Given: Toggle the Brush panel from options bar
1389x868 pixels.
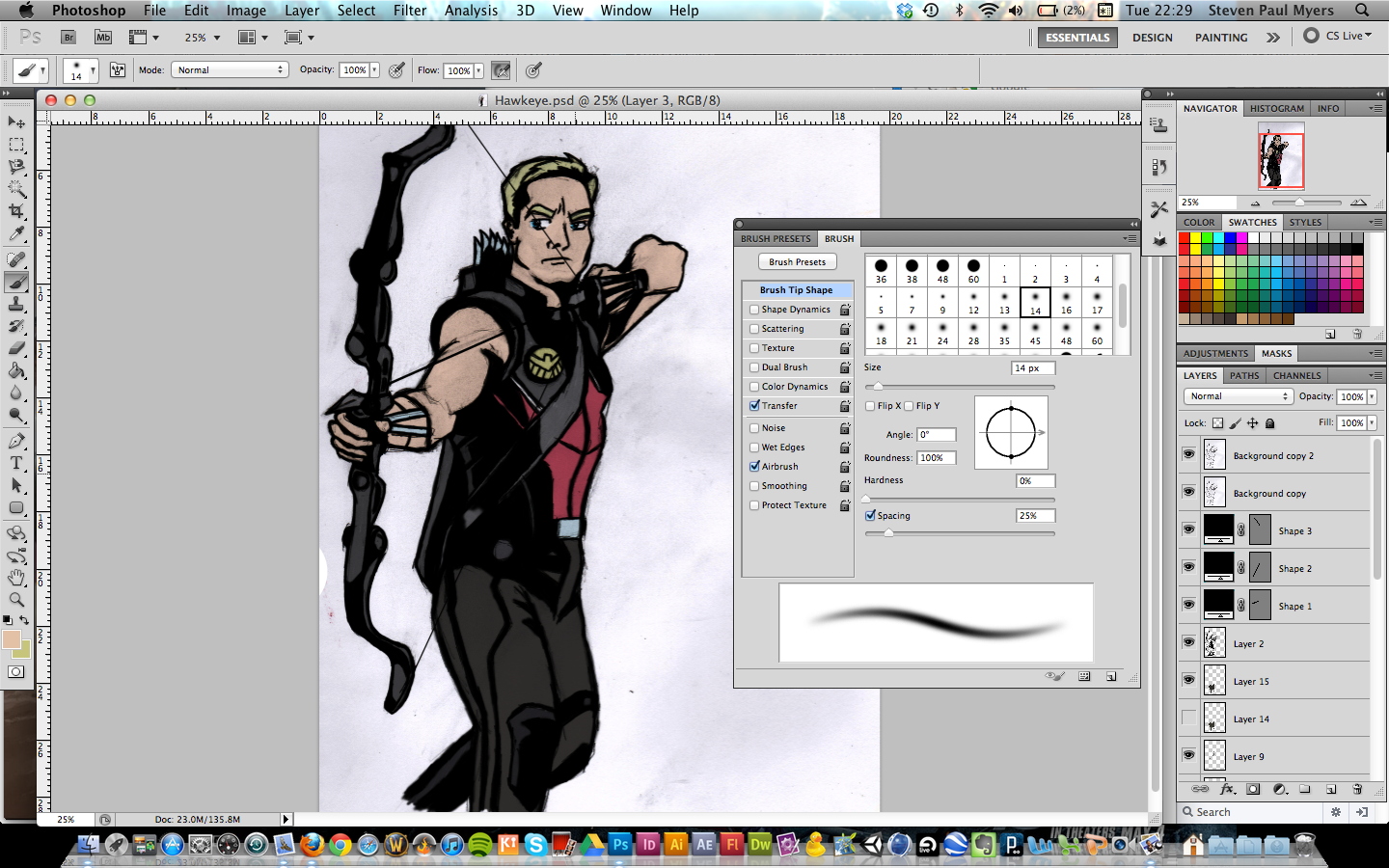Looking at the screenshot, I should [x=118, y=69].
